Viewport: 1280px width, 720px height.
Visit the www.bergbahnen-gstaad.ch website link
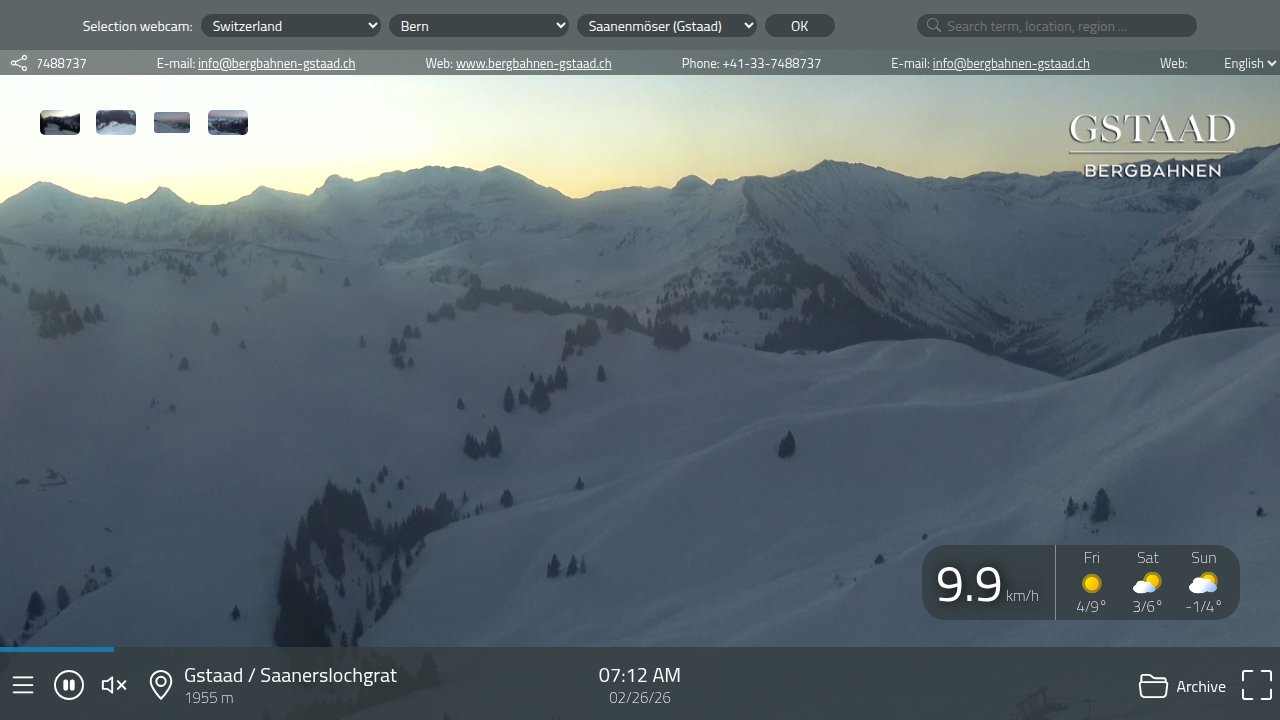point(533,63)
